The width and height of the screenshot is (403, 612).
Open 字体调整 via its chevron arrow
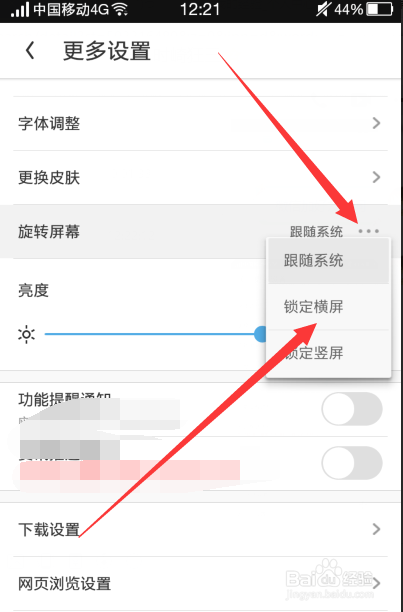(376, 123)
